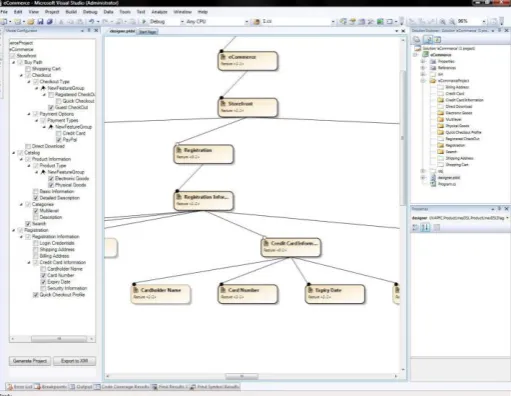This screenshot has height=396, width=511.
Task: Click the Credit Card Information folder icon in Solution Explorer
Action: click(440, 100)
